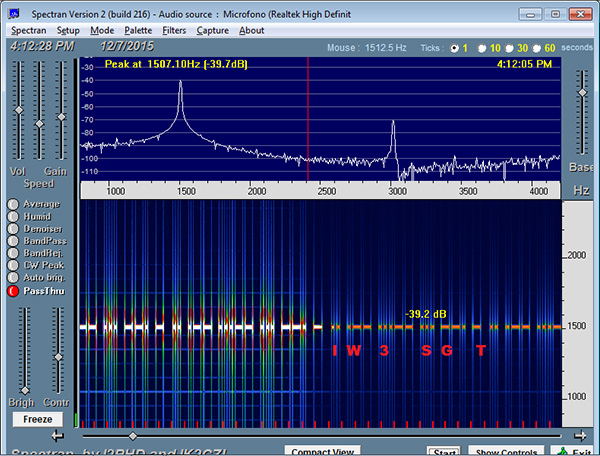The width and height of the screenshot is (600, 456).
Task: Open the Filters menu
Action: (x=174, y=30)
